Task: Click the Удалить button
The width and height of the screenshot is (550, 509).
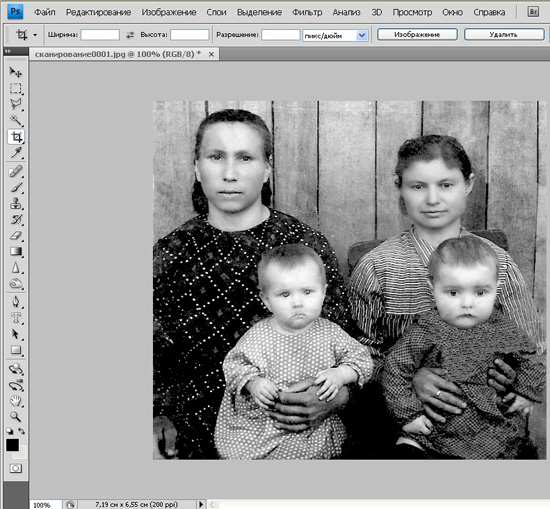Action: coord(504,34)
